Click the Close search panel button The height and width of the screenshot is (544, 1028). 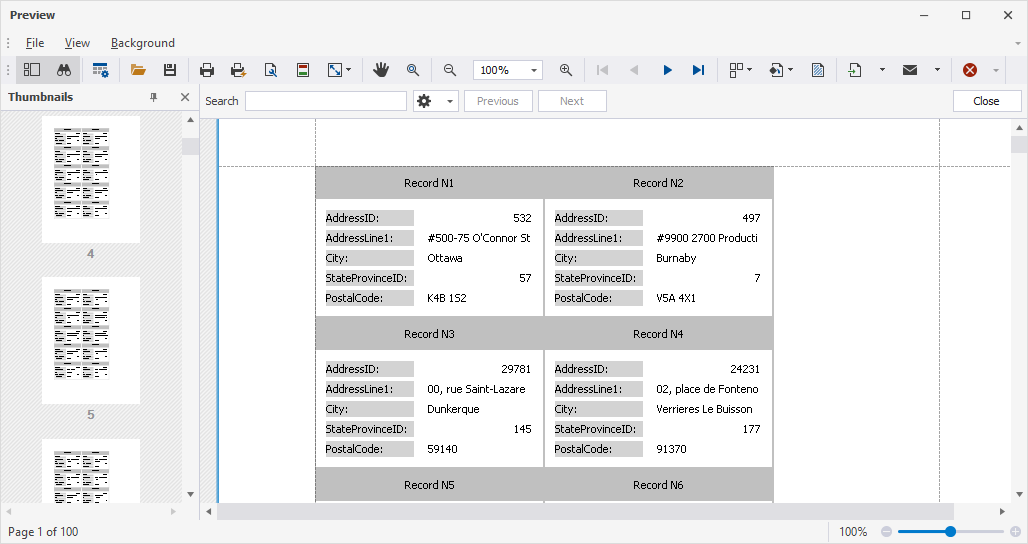pyautogui.click(x=987, y=101)
